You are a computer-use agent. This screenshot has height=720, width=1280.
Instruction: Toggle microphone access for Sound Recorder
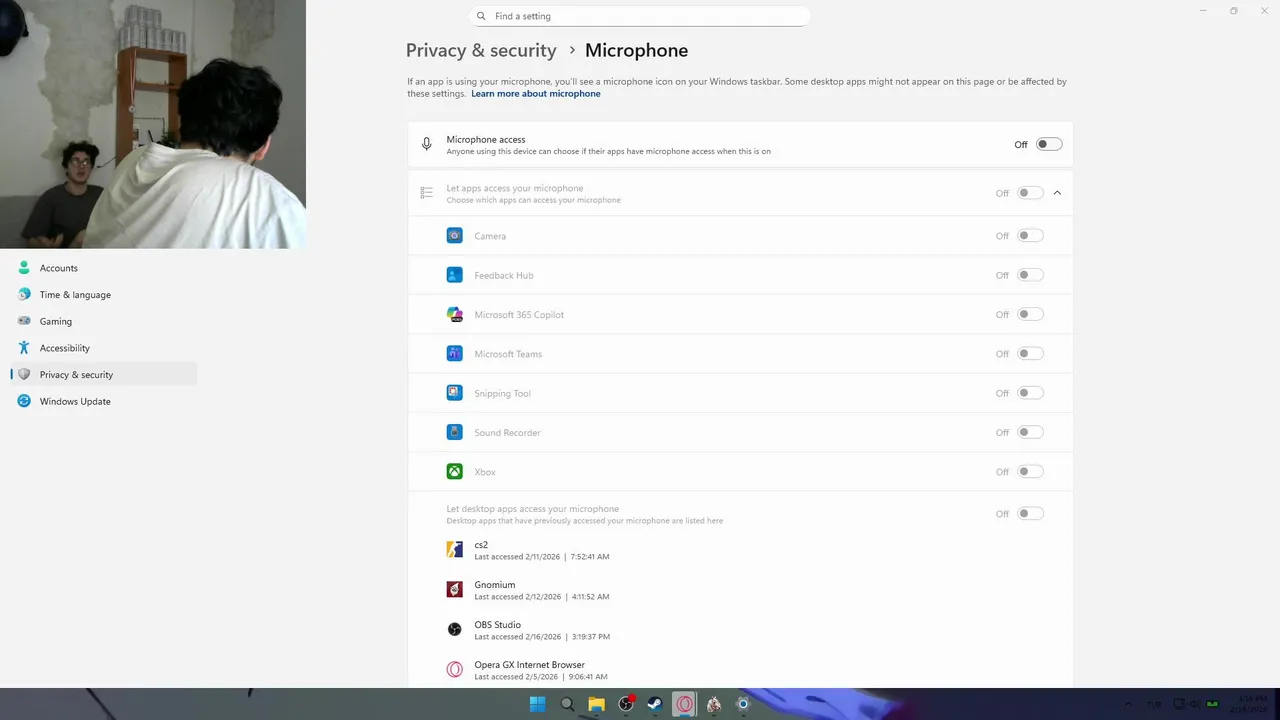[1030, 432]
